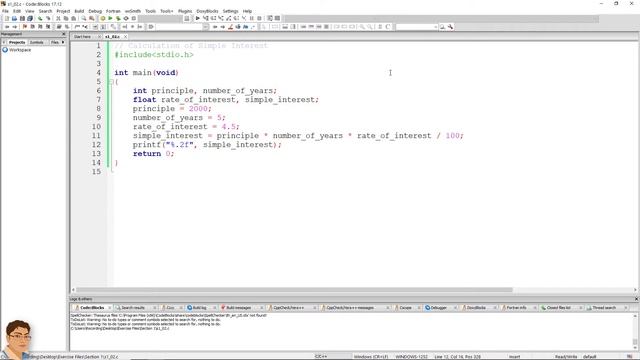Viewport: 640px width, 360px height.
Task: Open the Build menu
Action: pyautogui.click(x=79, y=11)
